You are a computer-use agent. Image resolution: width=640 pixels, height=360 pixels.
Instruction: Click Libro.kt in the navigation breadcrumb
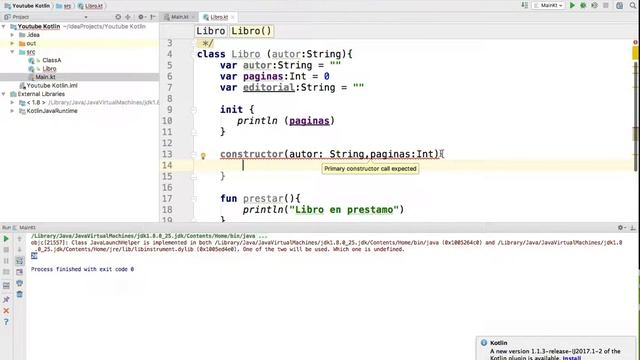(91, 6)
